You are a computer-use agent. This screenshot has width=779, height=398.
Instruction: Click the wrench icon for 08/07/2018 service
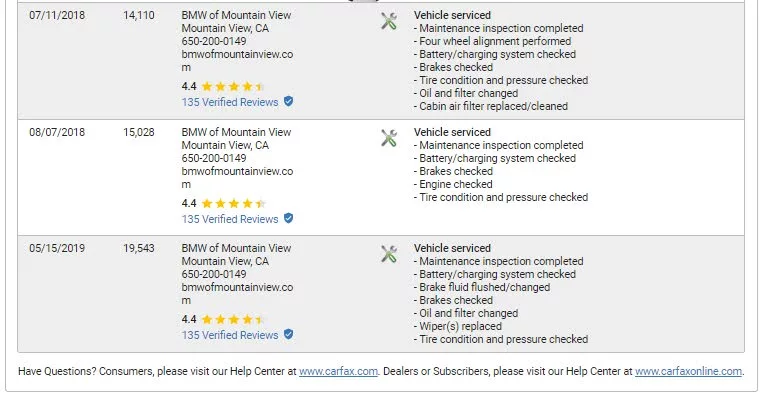click(x=389, y=138)
